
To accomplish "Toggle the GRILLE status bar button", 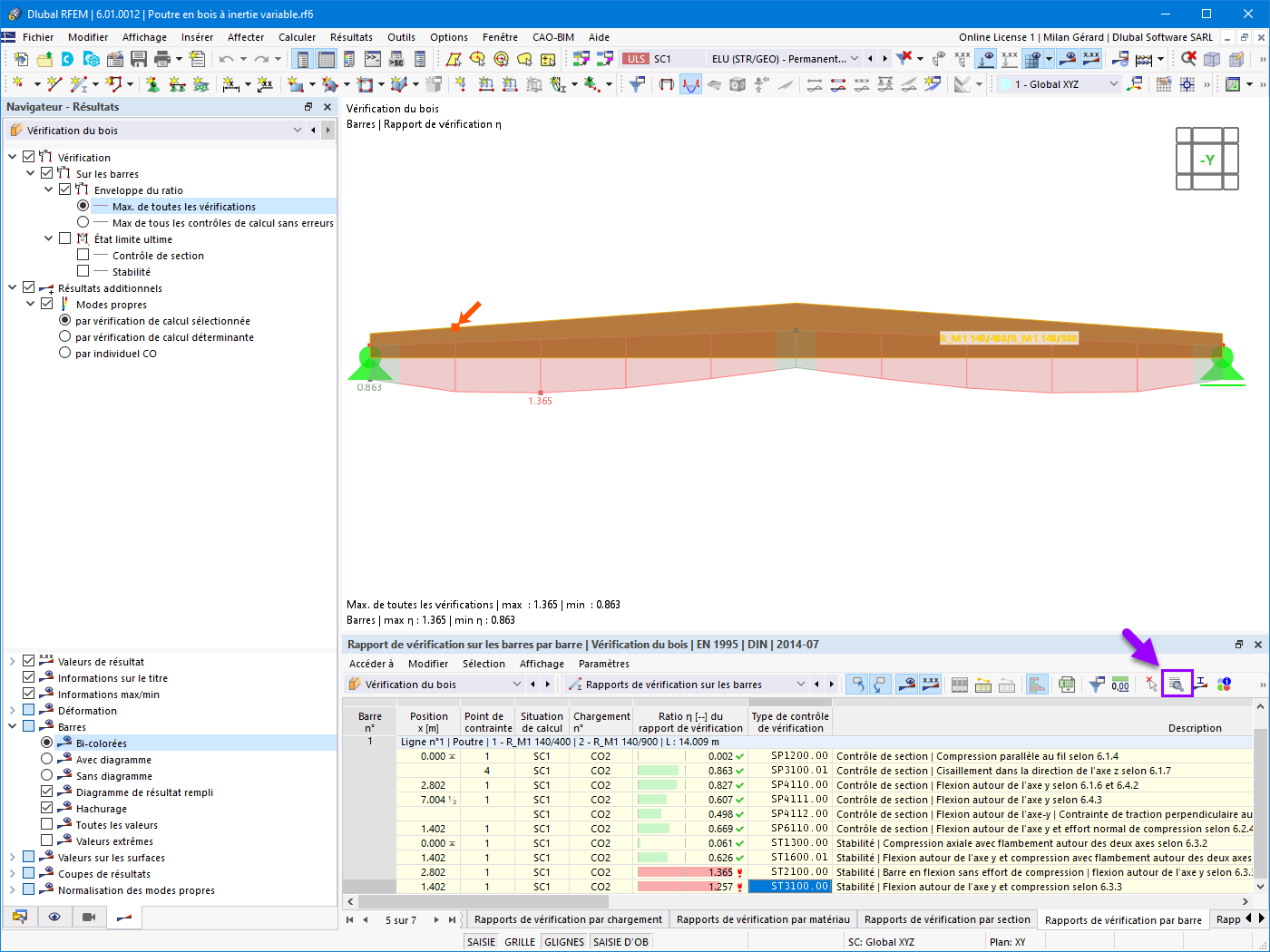I will 520,942.
